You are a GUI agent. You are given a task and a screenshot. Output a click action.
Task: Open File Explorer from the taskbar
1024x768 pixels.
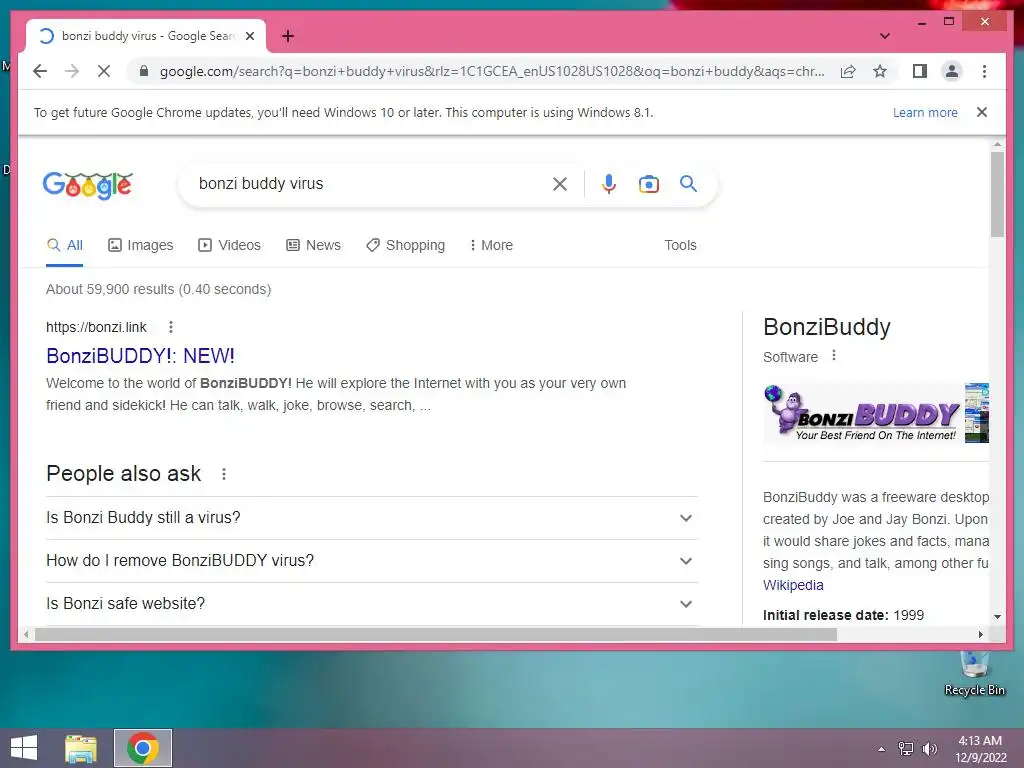pos(81,748)
